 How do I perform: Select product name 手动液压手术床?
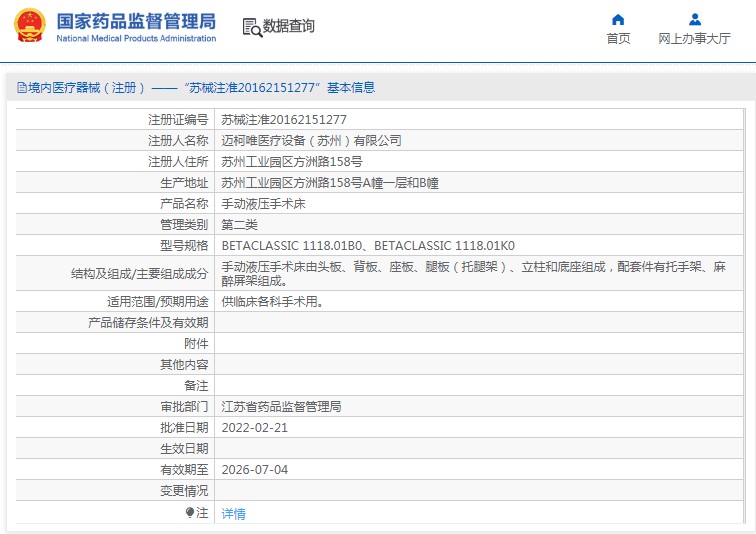[263, 204]
